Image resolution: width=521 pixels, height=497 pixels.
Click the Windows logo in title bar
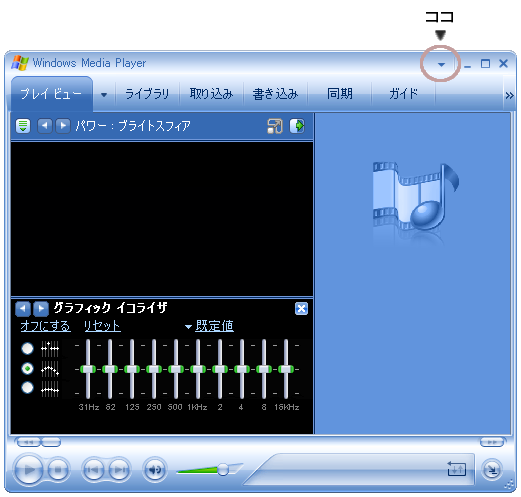point(20,63)
